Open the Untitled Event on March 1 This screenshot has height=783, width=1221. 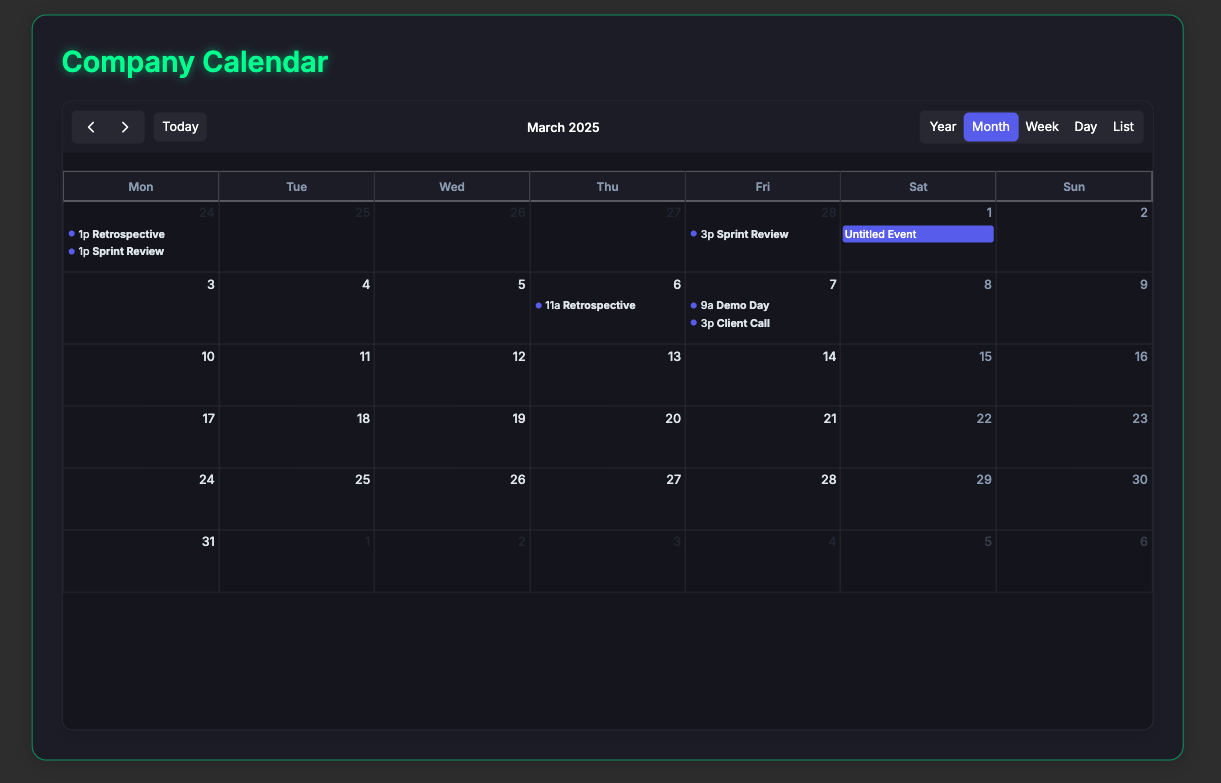click(917, 234)
